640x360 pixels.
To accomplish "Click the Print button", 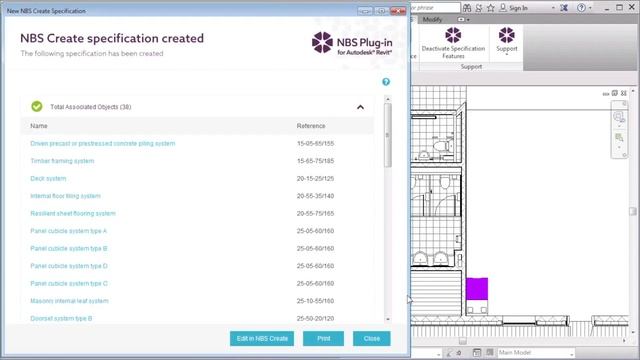I will pos(323,338).
